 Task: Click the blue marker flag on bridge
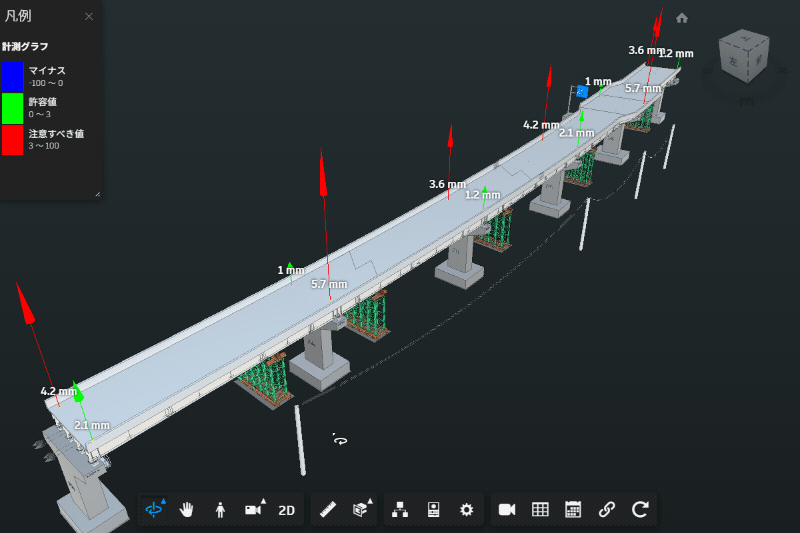(x=582, y=90)
